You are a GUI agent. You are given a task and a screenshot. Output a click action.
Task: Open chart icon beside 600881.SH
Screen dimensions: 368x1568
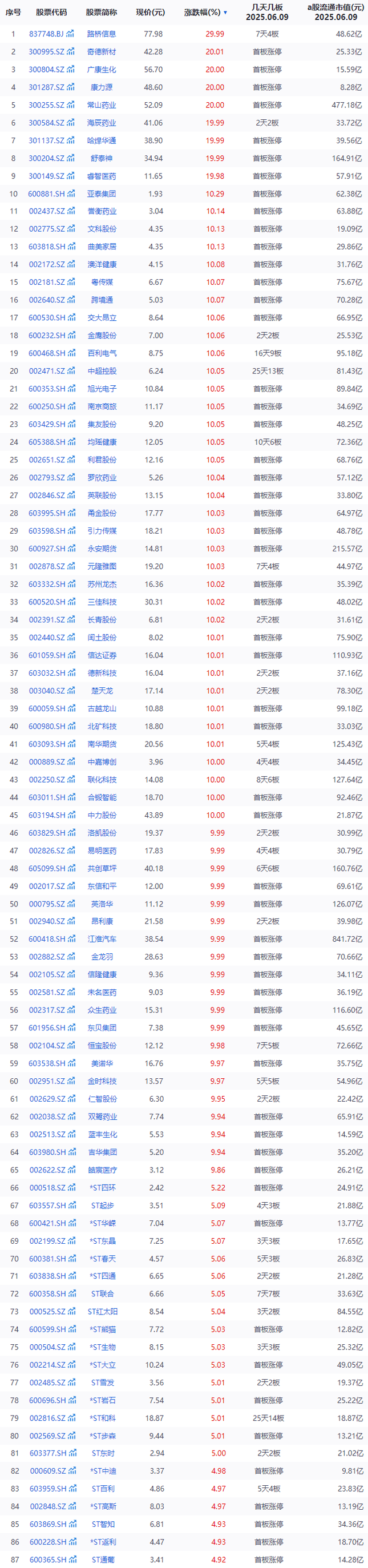point(72,194)
